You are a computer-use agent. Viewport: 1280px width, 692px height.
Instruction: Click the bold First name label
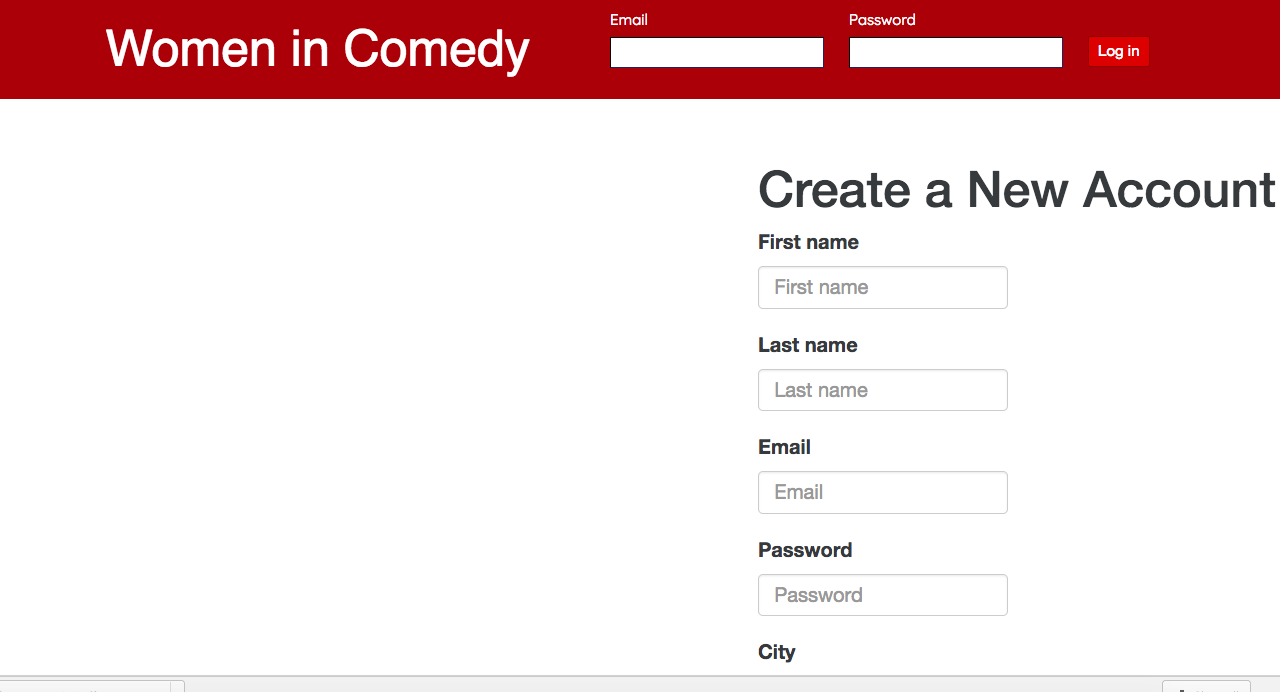(808, 243)
